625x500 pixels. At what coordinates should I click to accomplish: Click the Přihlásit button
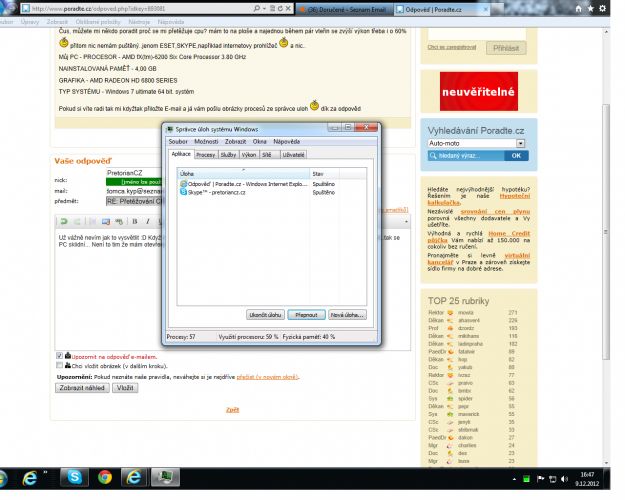coord(506,48)
